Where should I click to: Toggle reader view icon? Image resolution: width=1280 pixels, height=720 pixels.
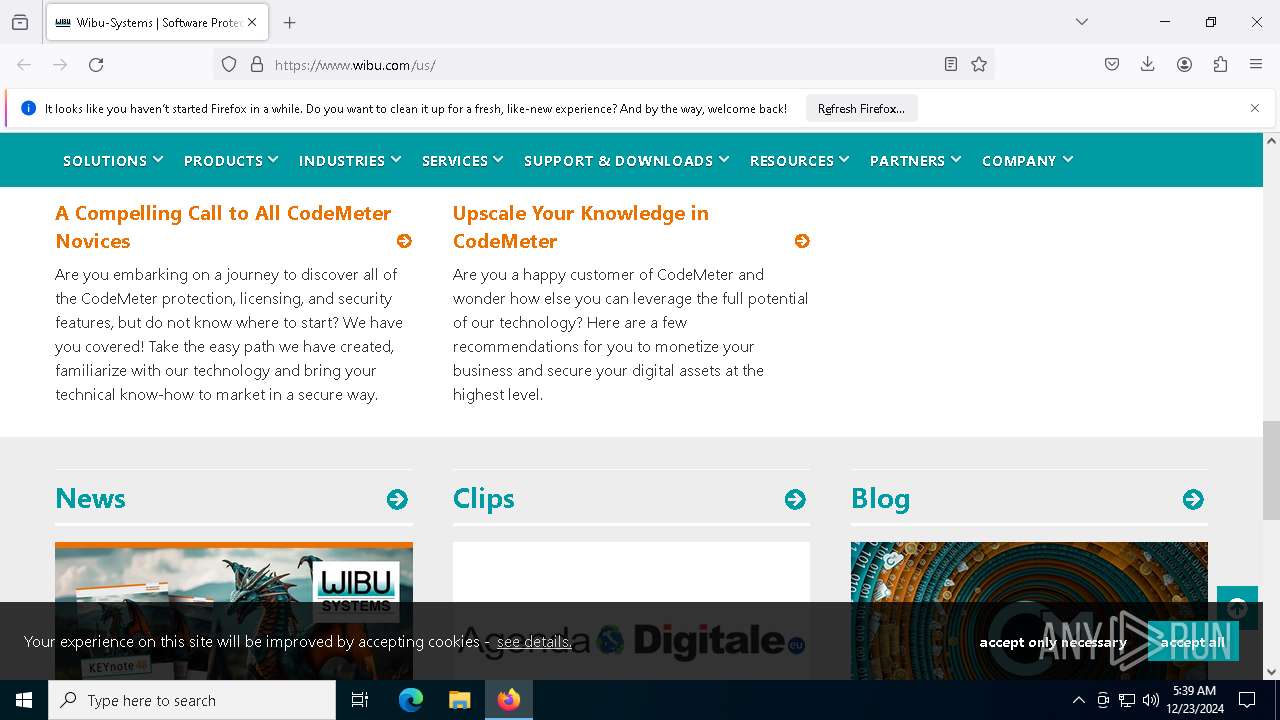click(x=951, y=65)
